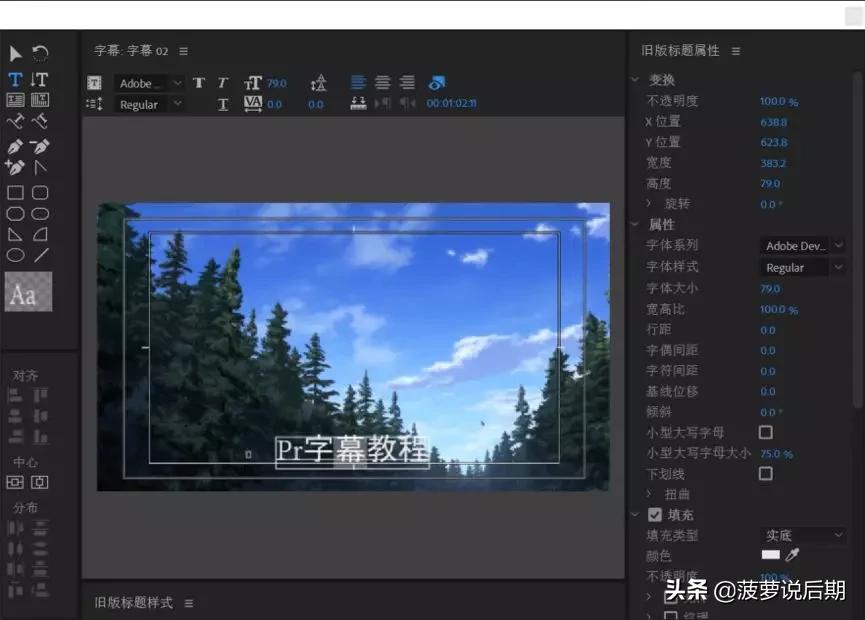865x620 pixels.
Task: Click the fill 颜色 color swatch
Action: point(770,555)
